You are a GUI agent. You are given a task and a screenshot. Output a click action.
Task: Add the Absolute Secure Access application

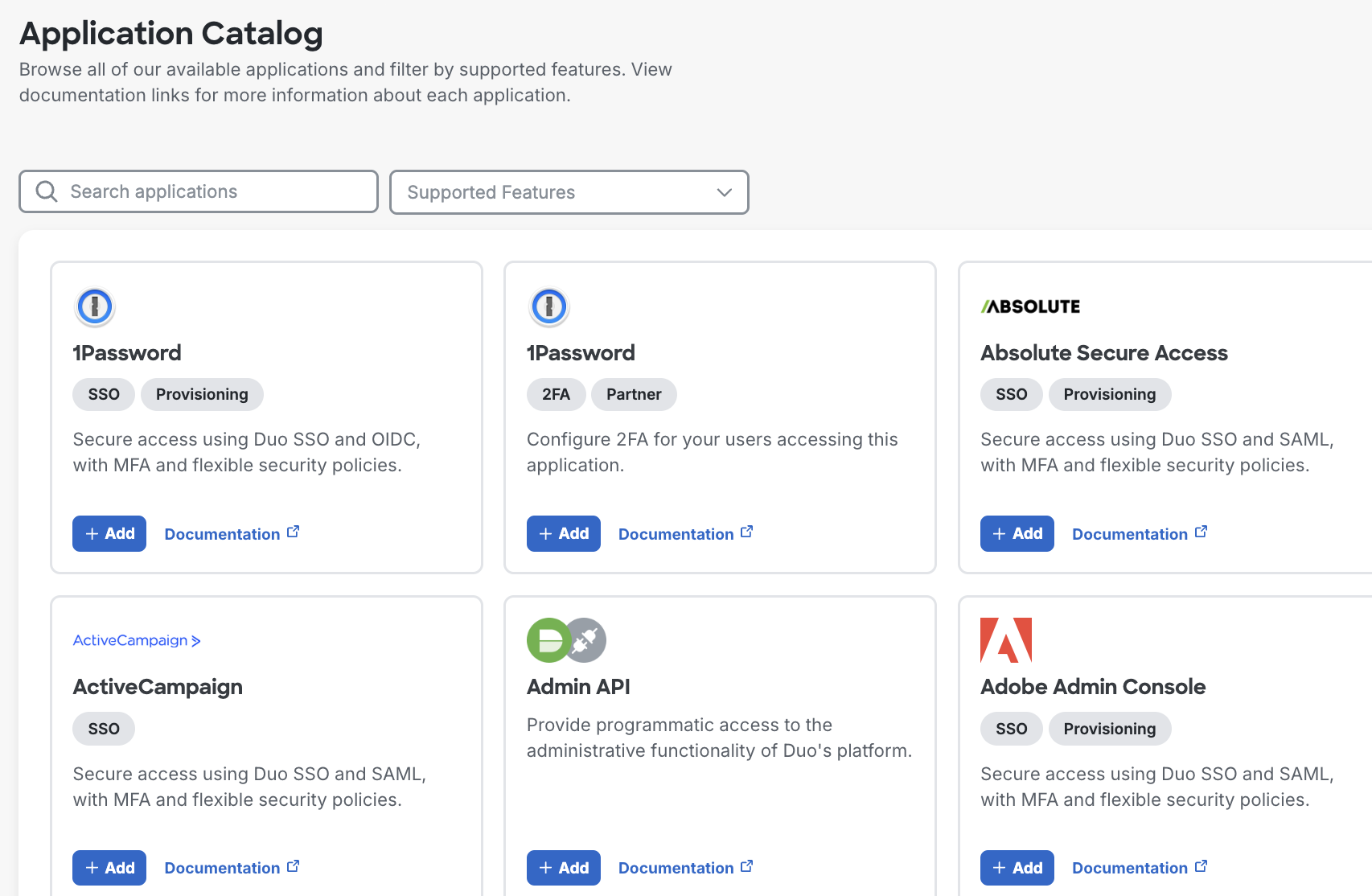(1017, 533)
